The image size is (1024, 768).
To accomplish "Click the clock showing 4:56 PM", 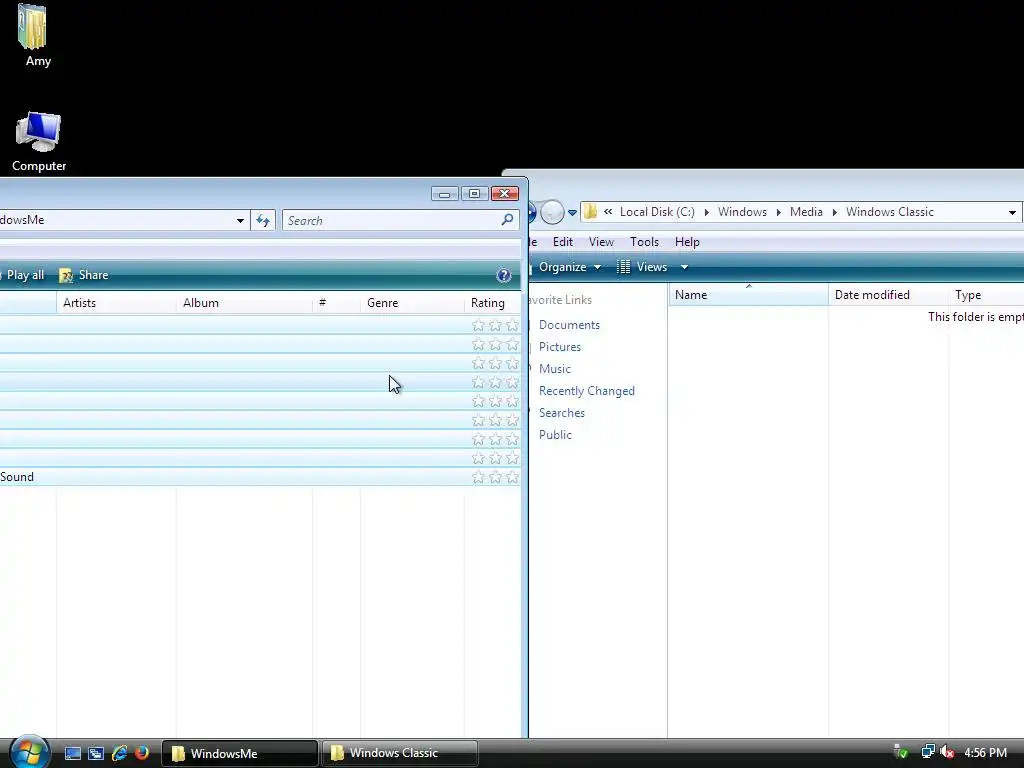I will 985,752.
